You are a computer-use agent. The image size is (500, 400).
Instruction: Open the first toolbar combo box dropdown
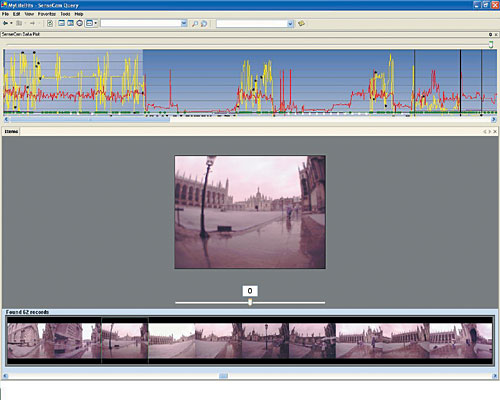tap(184, 23)
